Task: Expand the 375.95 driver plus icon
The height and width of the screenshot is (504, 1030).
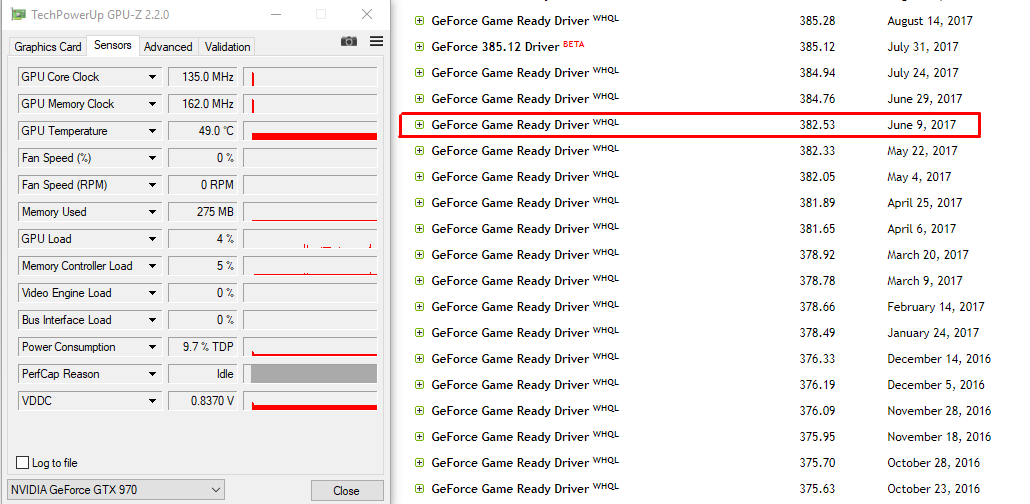Action: 419,437
